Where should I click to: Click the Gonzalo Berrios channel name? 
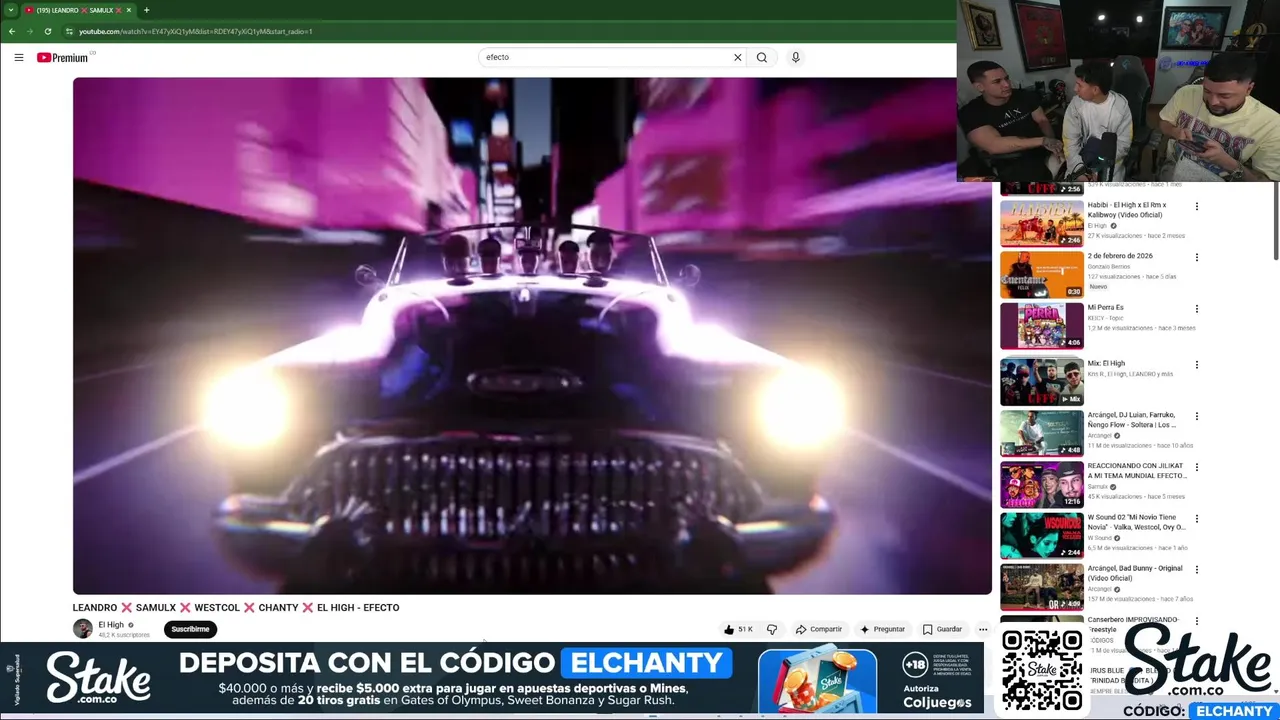1108,267
